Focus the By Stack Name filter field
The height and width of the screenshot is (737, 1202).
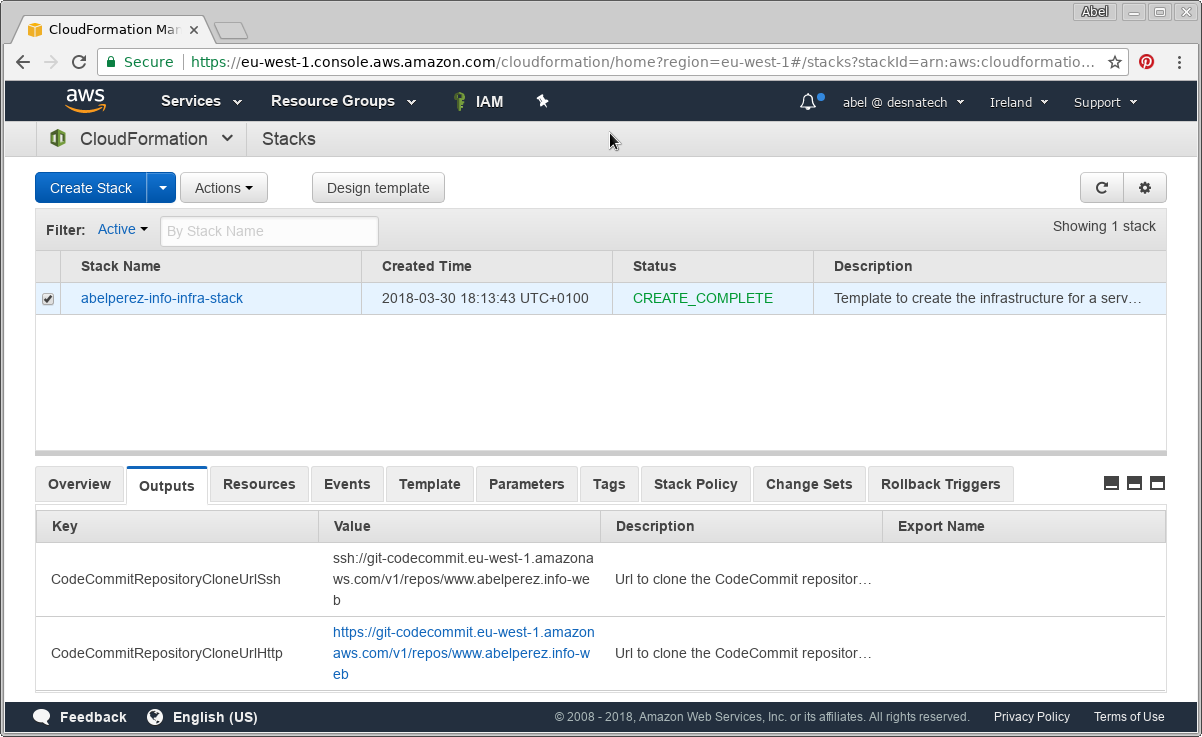(270, 231)
